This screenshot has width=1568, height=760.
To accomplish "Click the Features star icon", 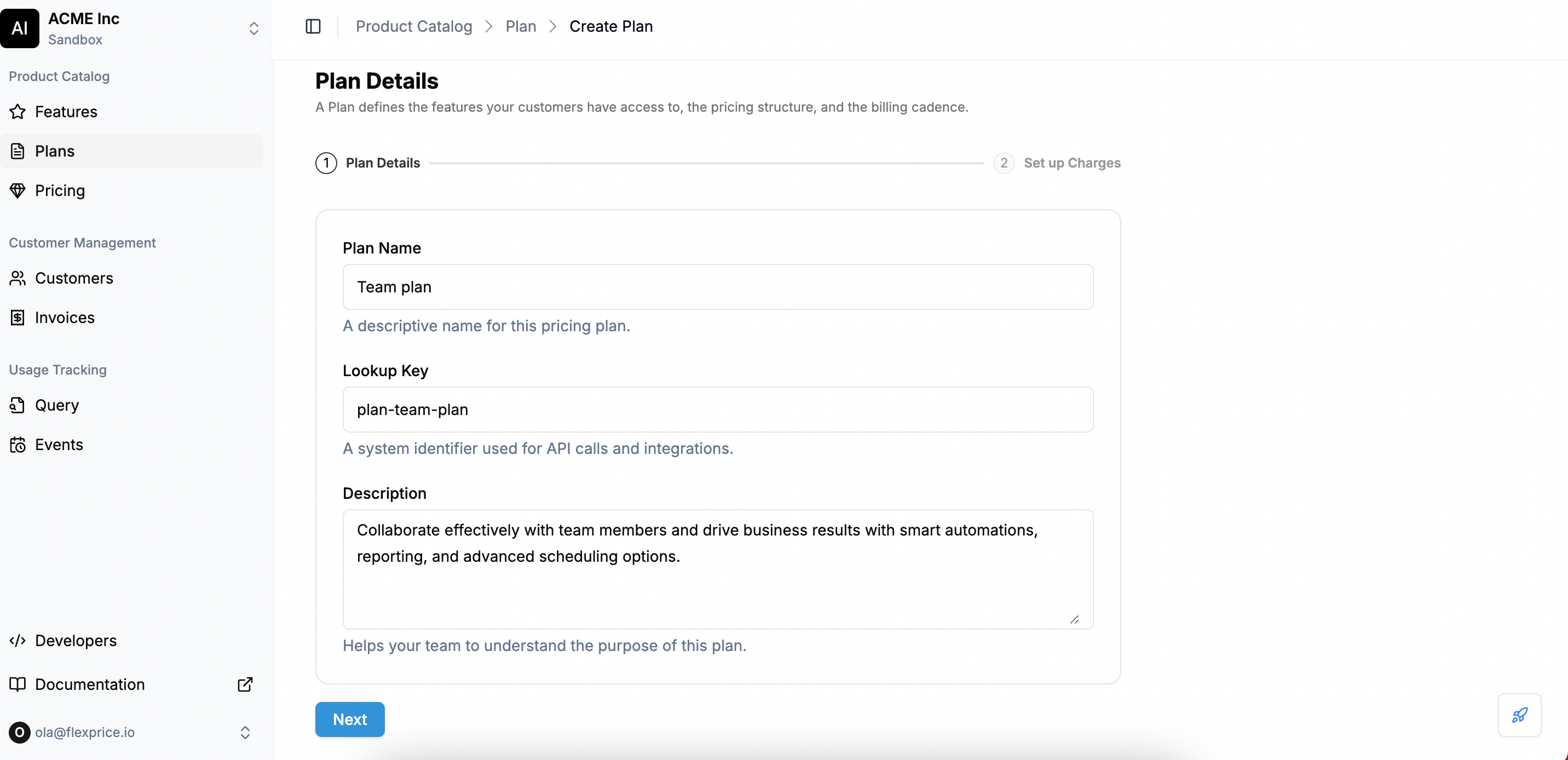I will (18, 112).
